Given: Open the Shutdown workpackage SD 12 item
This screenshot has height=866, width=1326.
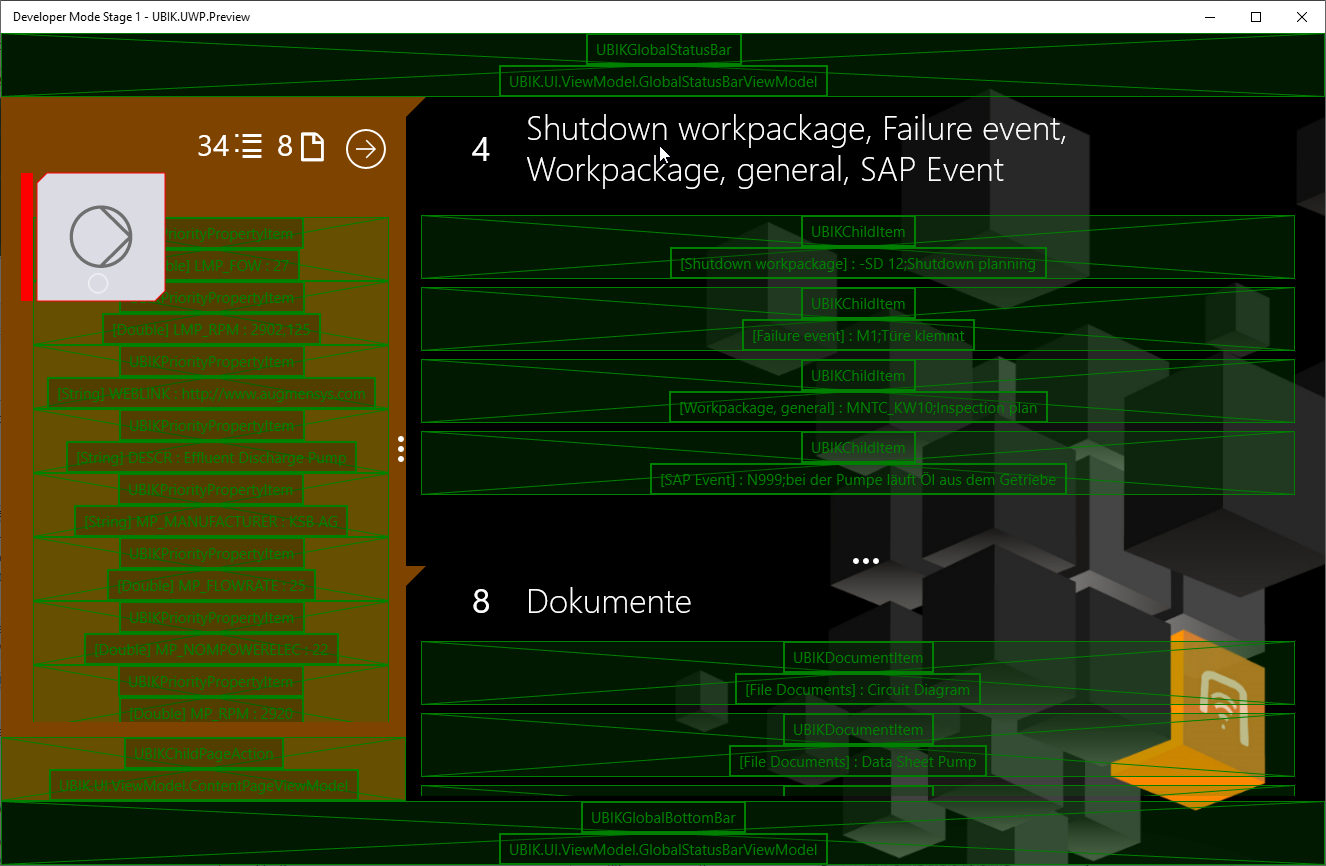Looking at the screenshot, I should [x=857, y=264].
